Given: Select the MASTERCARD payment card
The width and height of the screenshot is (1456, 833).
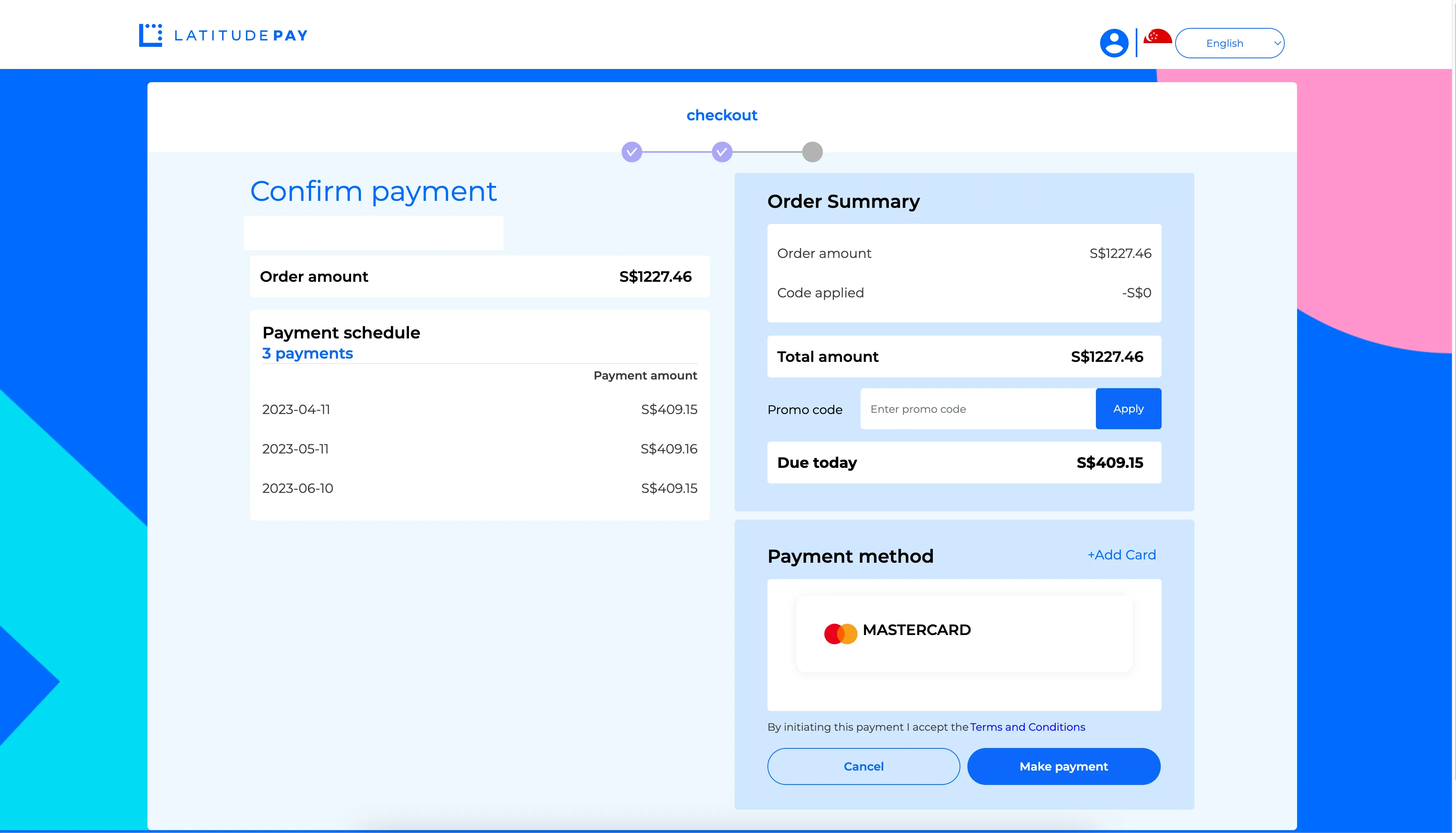Looking at the screenshot, I should tap(964, 634).
